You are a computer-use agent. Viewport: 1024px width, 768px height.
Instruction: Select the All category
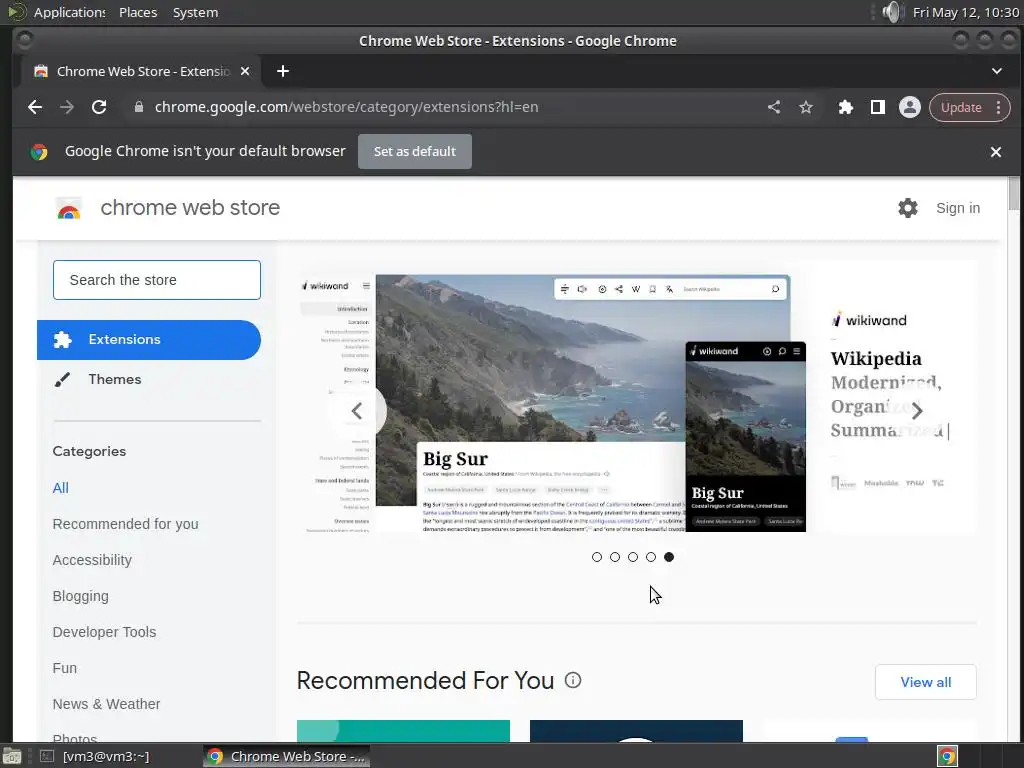61,488
